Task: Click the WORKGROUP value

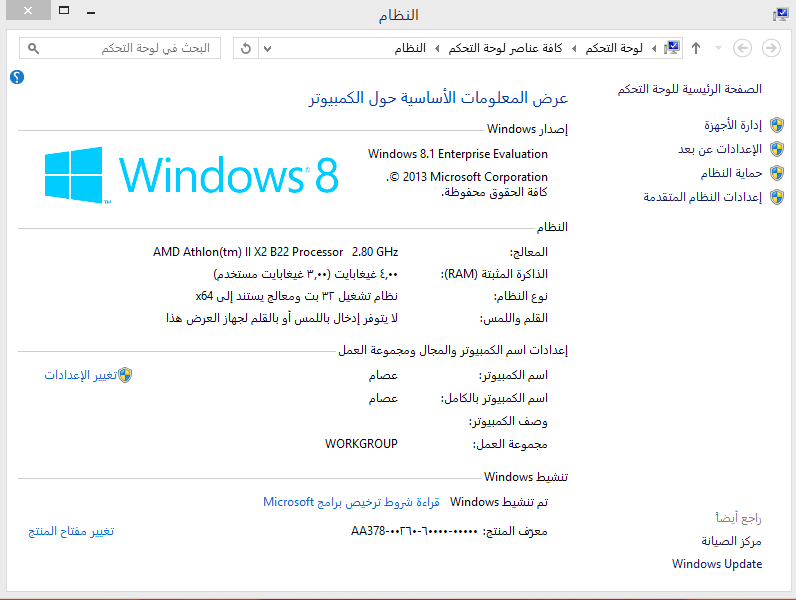Action: (361, 444)
